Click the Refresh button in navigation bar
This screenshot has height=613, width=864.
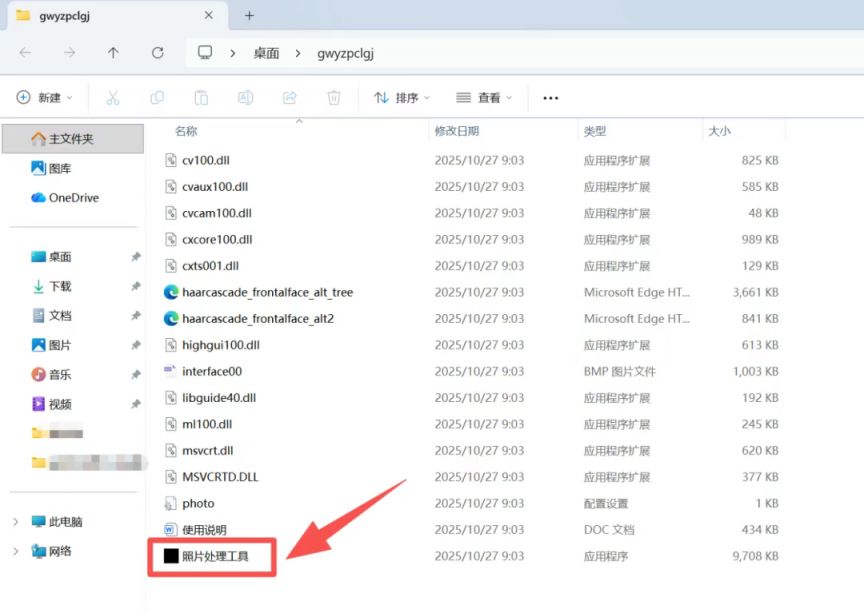click(x=157, y=53)
